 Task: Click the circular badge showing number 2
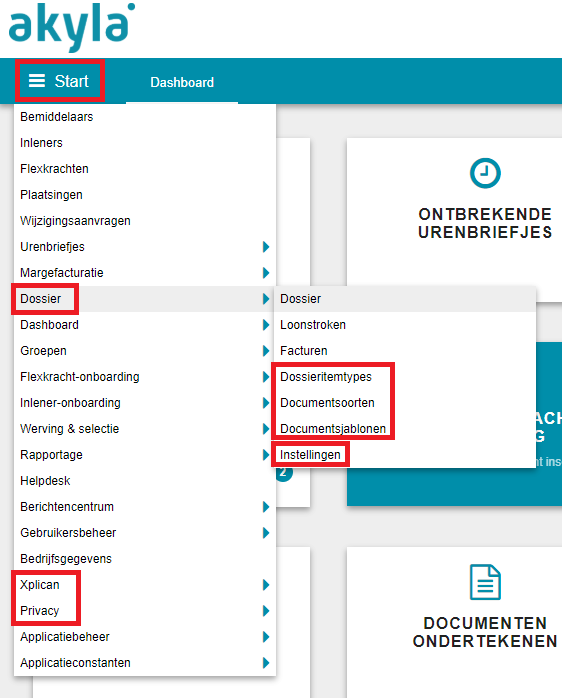pos(284,474)
